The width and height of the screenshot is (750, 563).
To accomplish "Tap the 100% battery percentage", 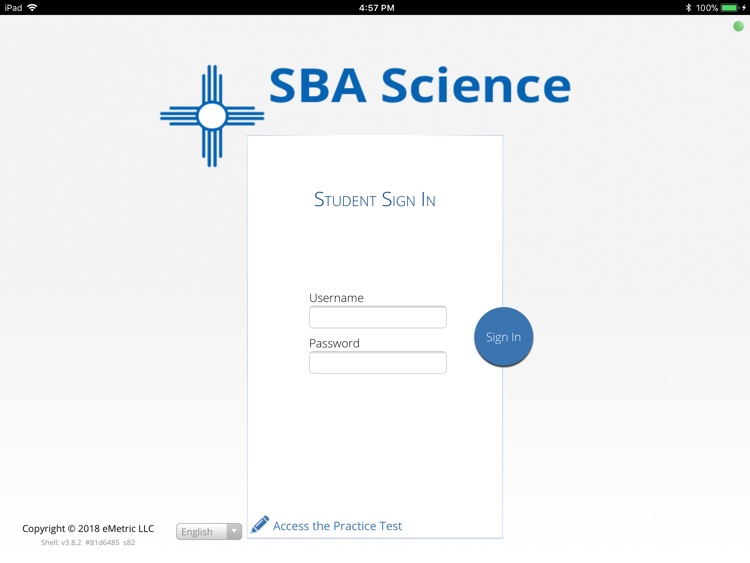I will click(x=707, y=8).
